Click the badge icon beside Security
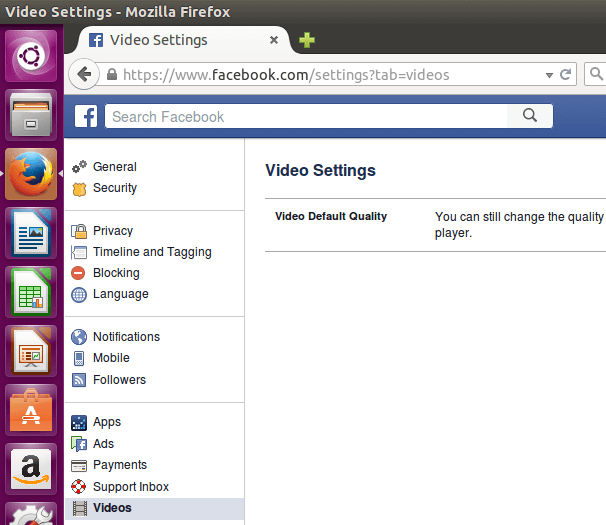This screenshot has height=525, width=606. [79, 189]
